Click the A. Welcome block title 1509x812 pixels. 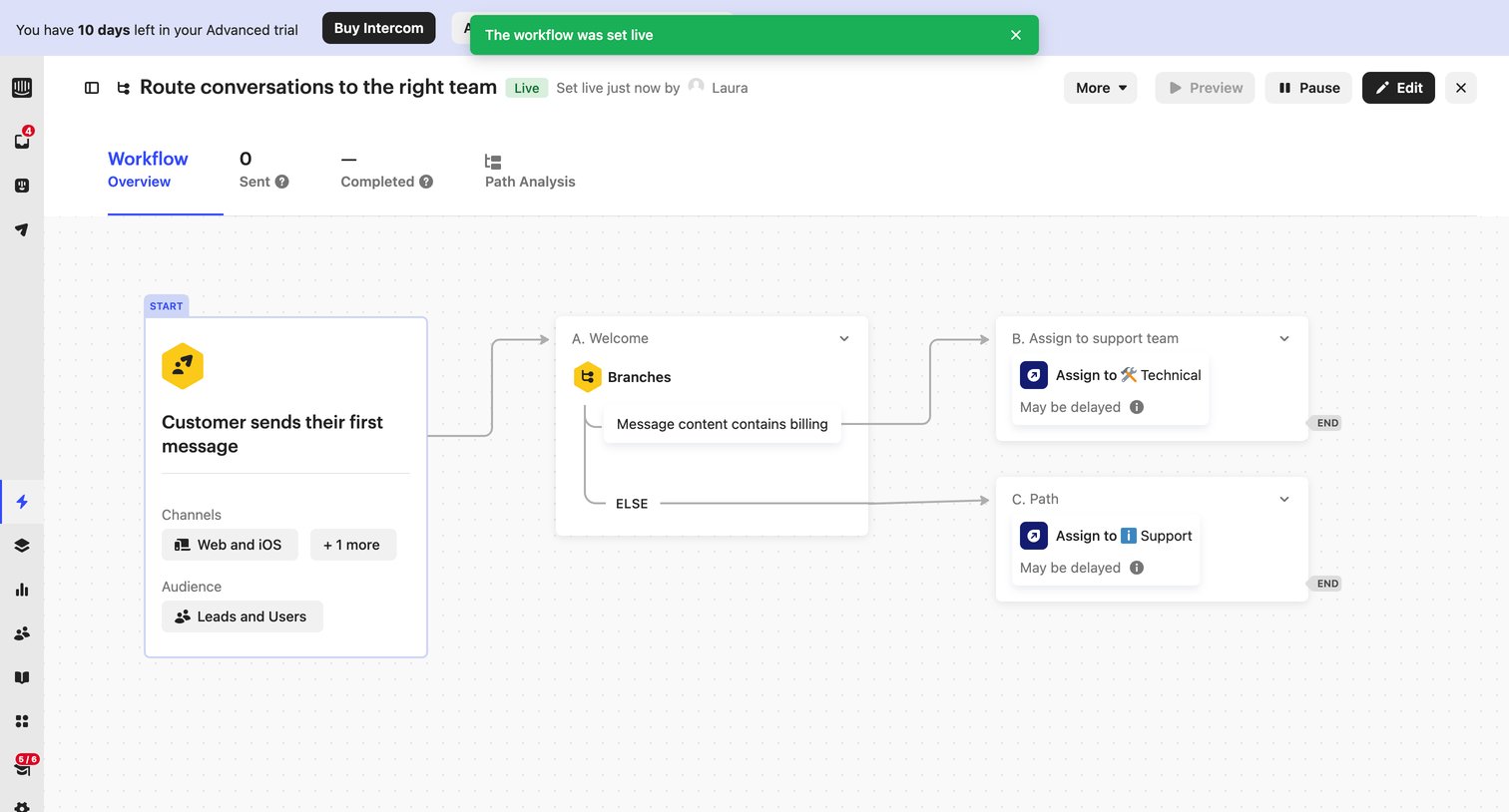tap(610, 339)
